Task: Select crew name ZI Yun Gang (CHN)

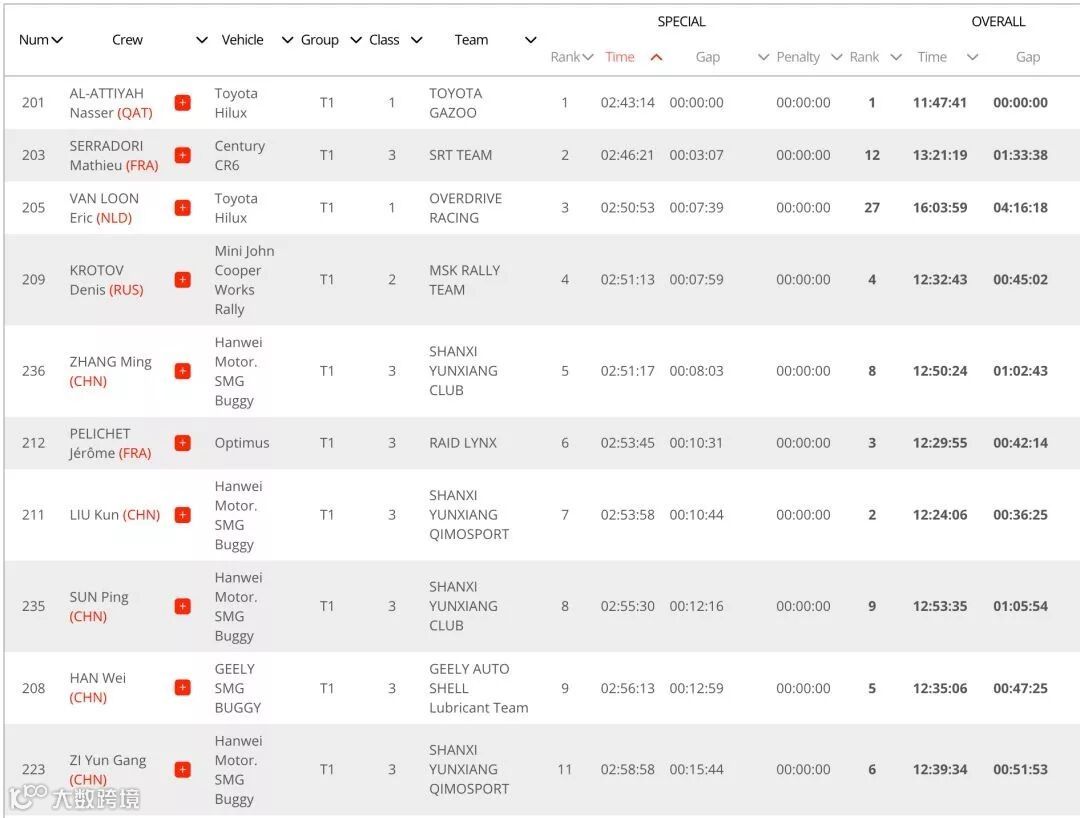Action: tap(107, 769)
